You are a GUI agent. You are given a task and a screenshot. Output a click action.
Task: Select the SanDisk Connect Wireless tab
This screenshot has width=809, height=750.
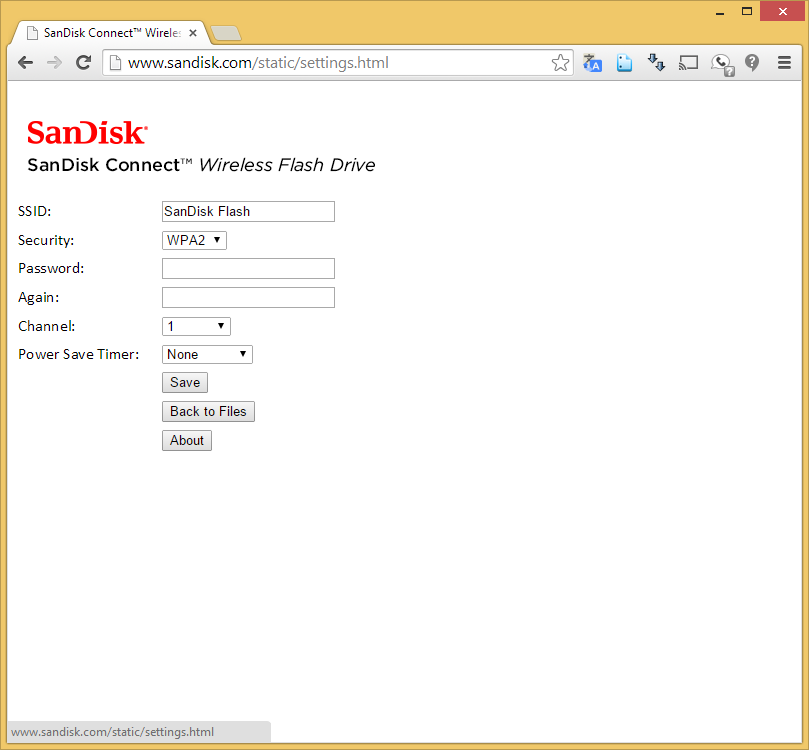pyautogui.click(x=108, y=33)
